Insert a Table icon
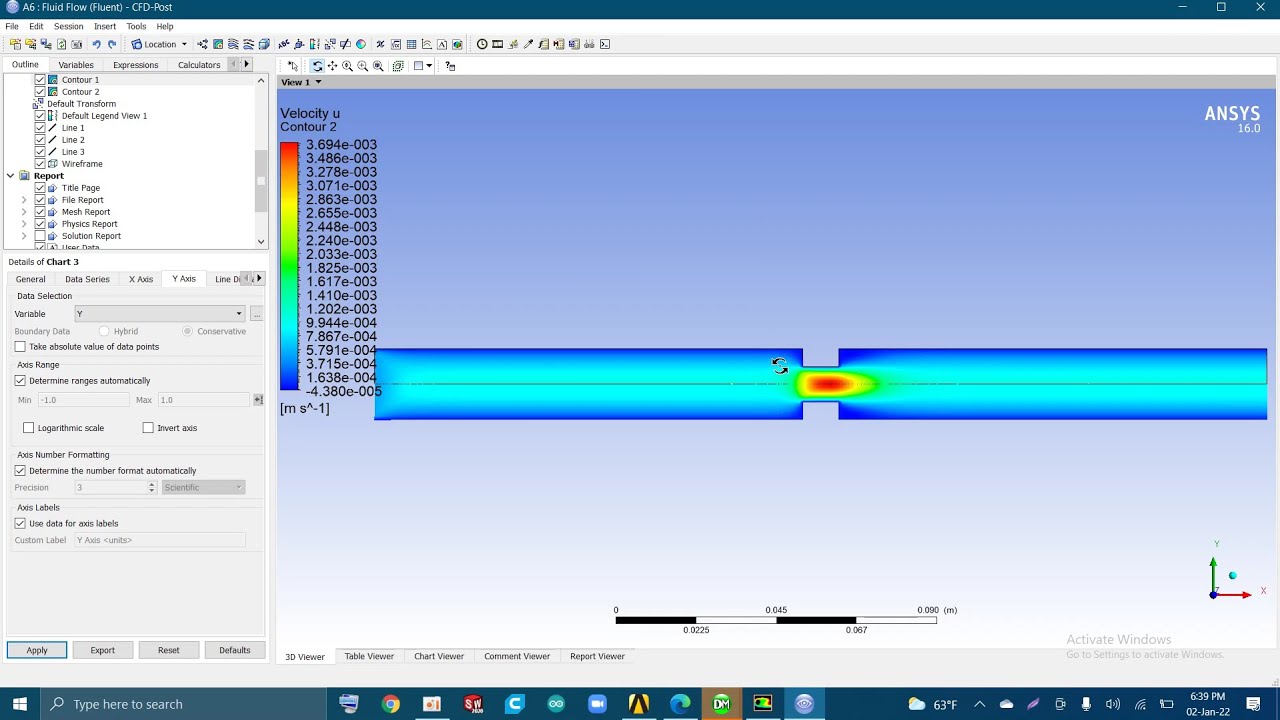This screenshot has height=720, width=1280. coord(411,44)
